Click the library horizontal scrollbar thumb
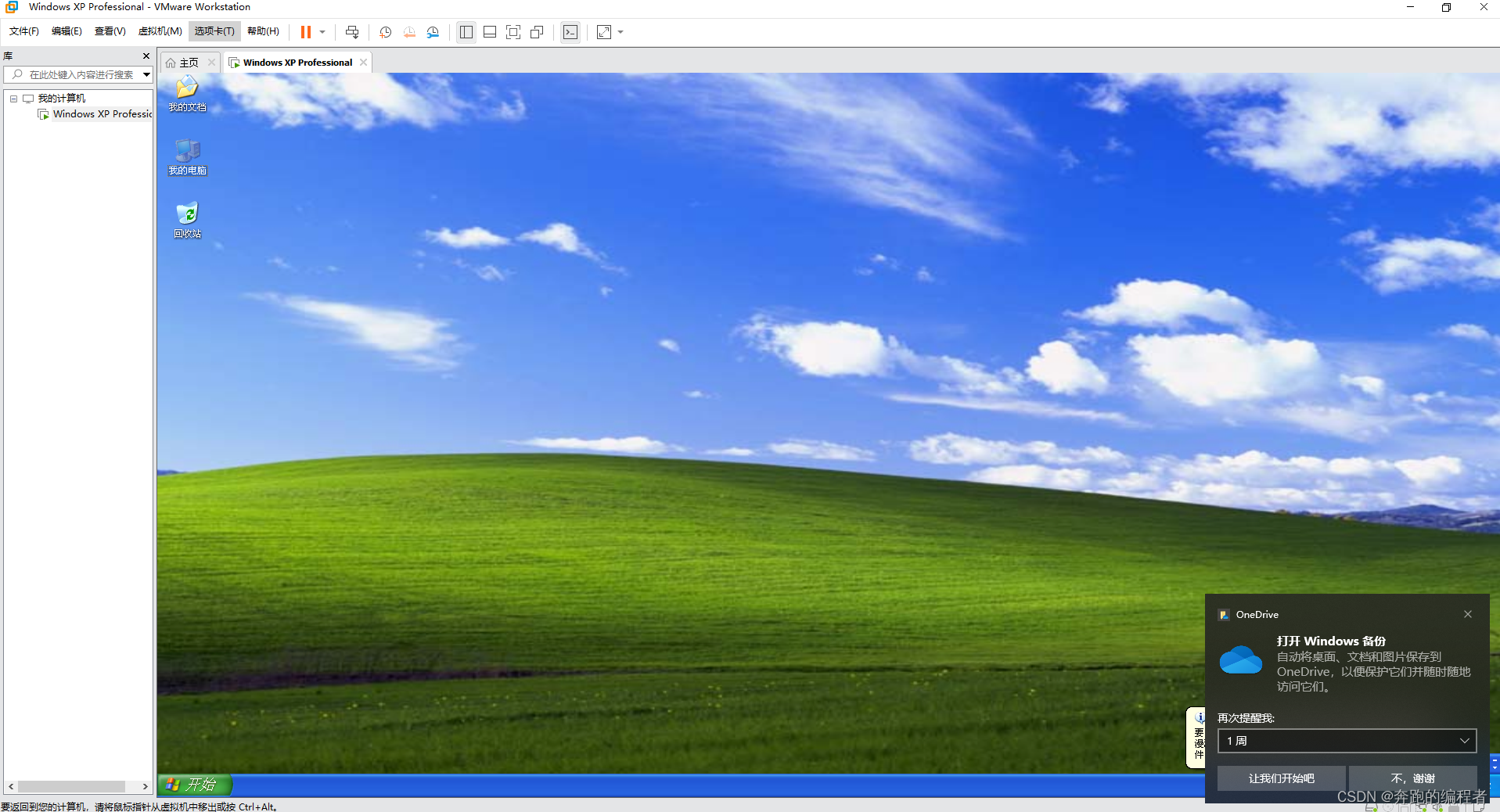Image resolution: width=1500 pixels, height=812 pixels. click(72, 786)
